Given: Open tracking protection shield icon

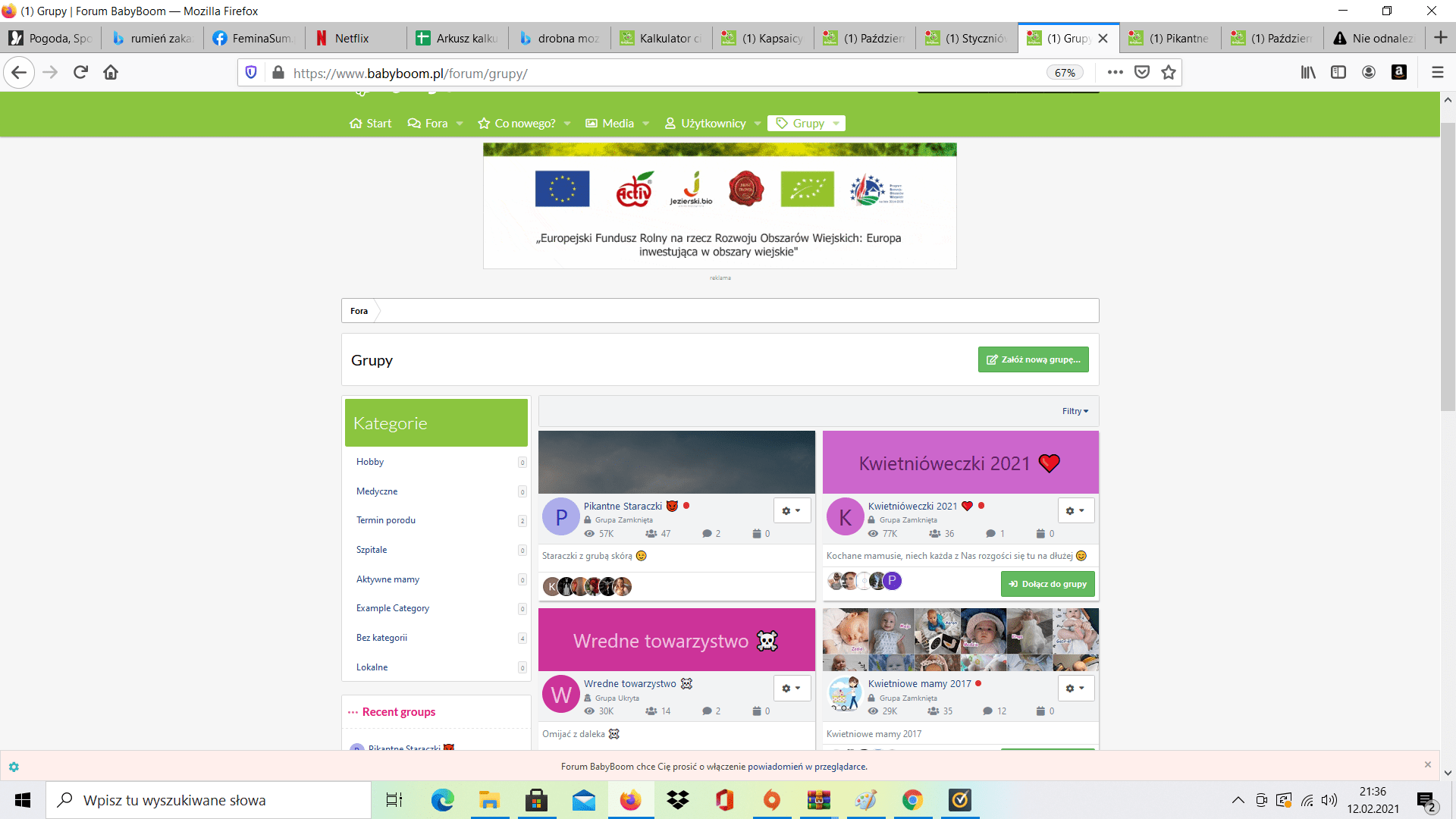Looking at the screenshot, I should point(251,72).
